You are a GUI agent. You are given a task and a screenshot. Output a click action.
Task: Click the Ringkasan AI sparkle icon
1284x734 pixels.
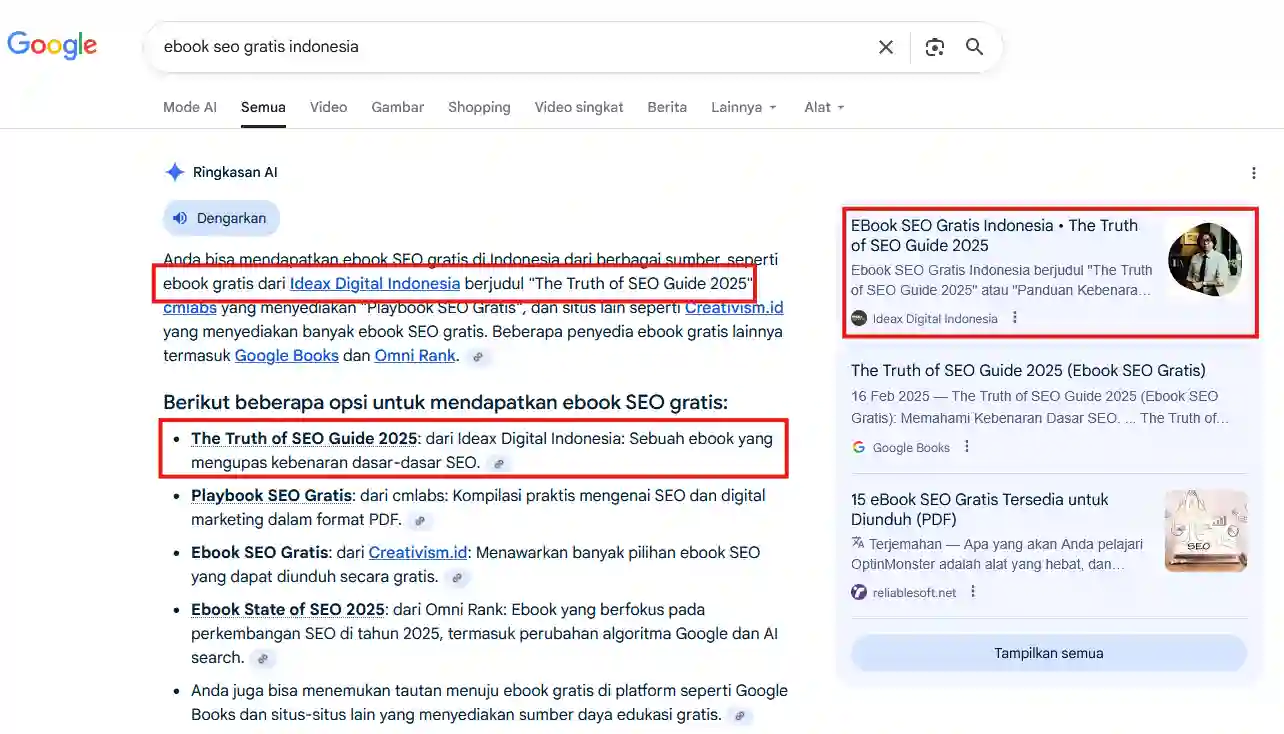(174, 172)
